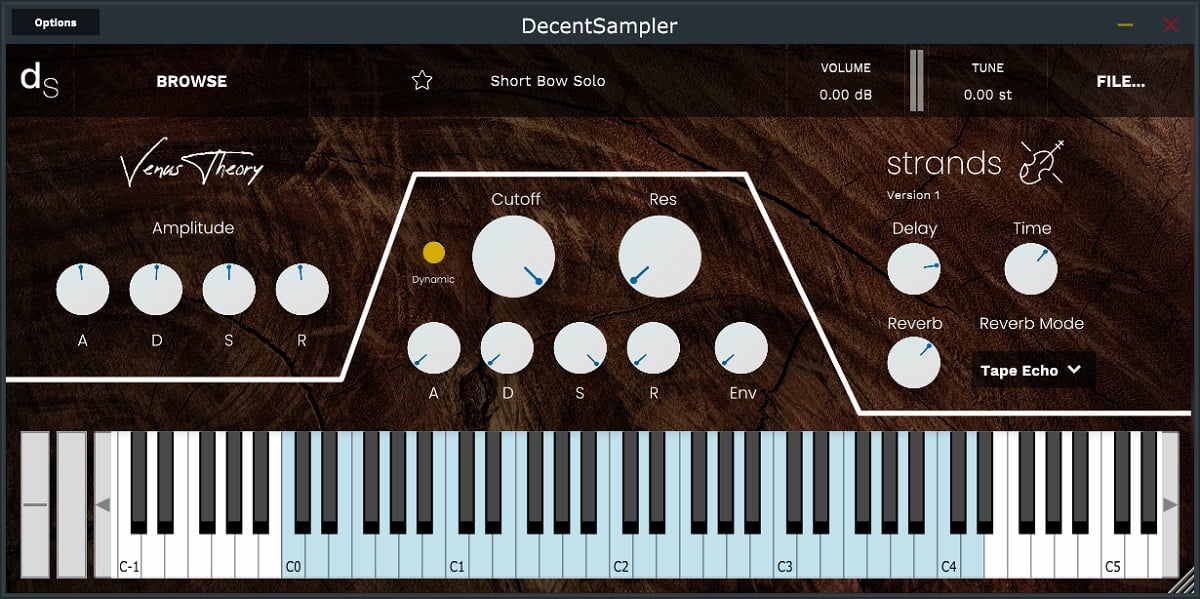
Task: Click the Venus Theory signature logo
Action: [x=192, y=168]
